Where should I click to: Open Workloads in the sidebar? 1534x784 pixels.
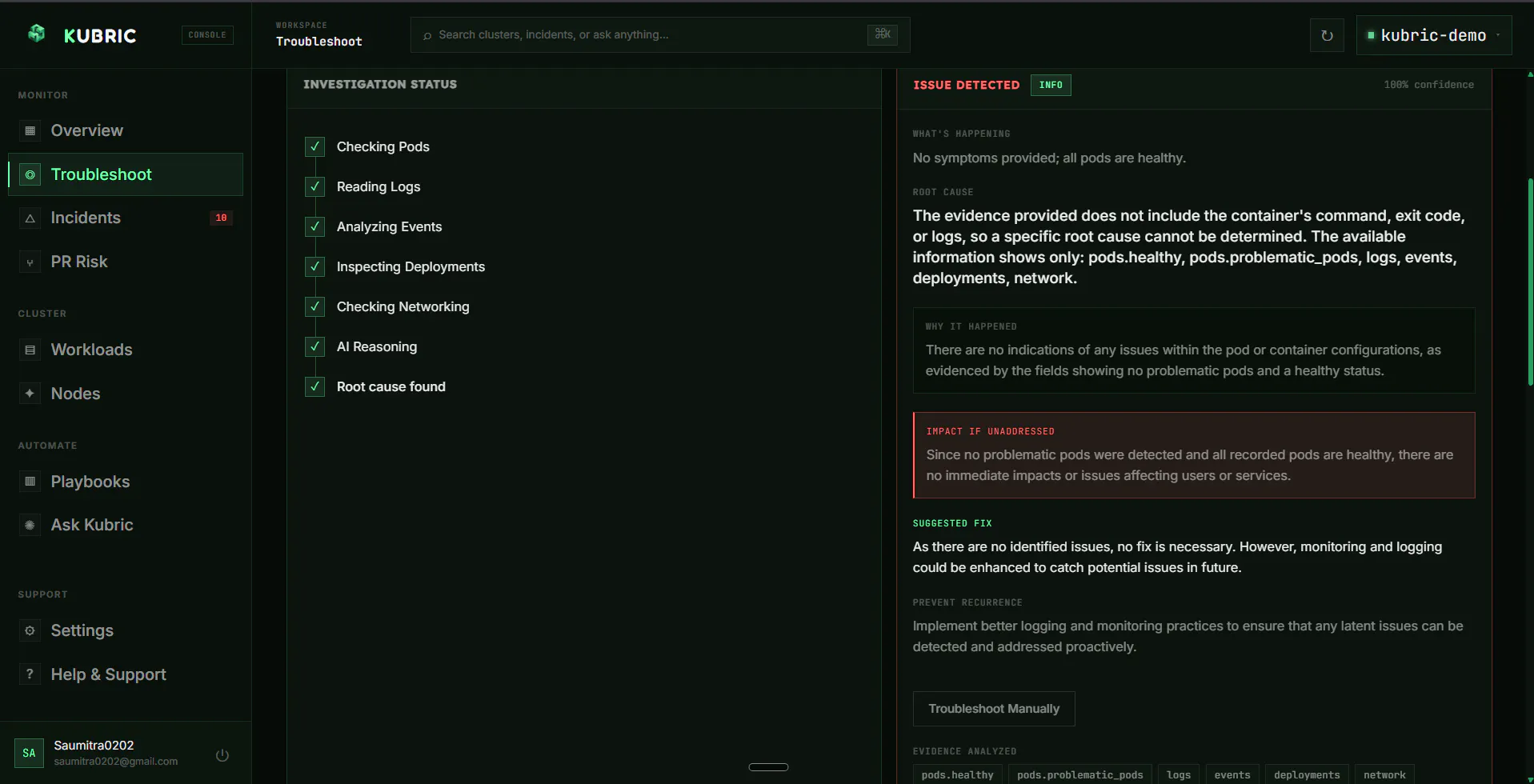click(126, 350)
